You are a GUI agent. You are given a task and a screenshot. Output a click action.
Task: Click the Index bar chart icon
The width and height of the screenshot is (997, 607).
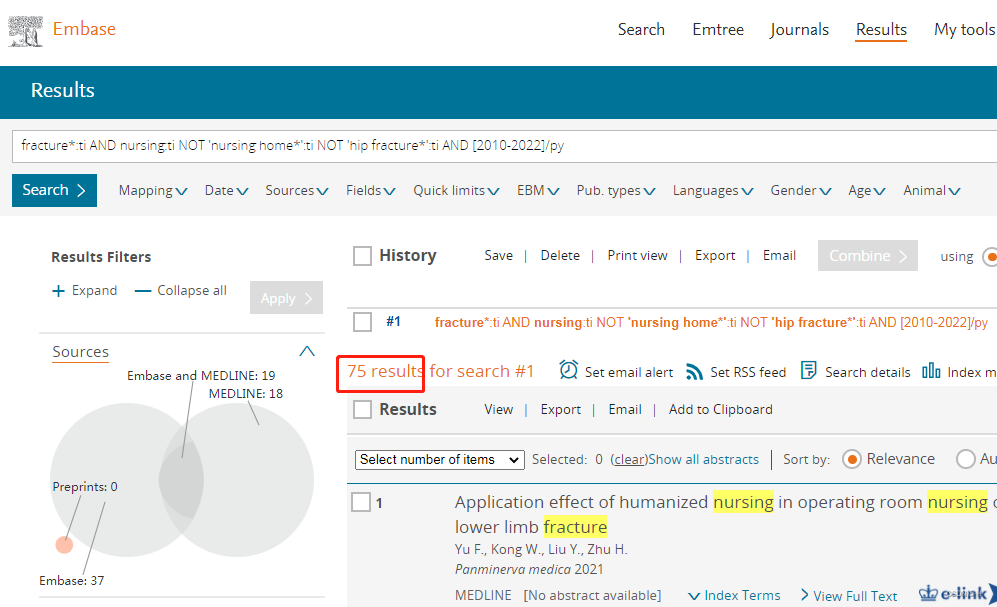931,371
